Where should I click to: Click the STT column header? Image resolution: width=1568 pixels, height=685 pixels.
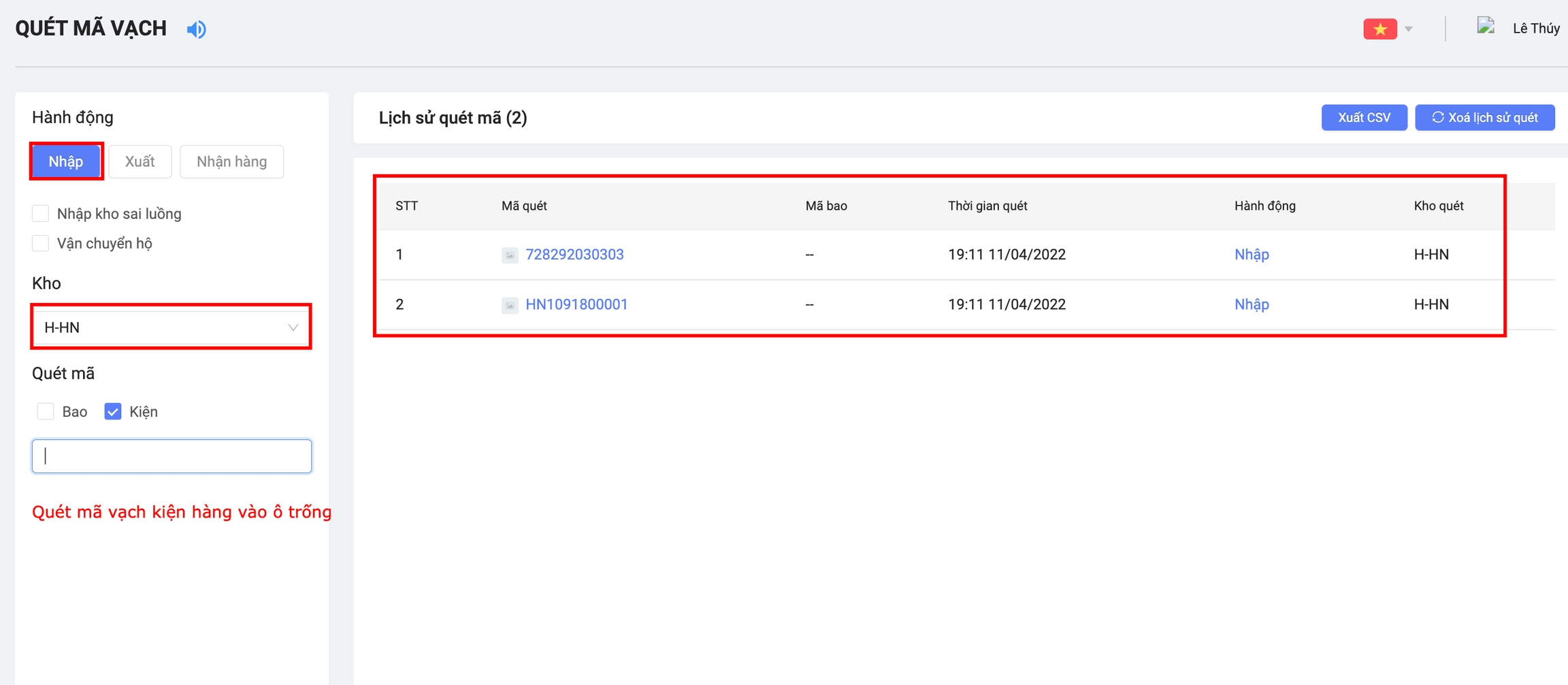[x=406, y=206]
